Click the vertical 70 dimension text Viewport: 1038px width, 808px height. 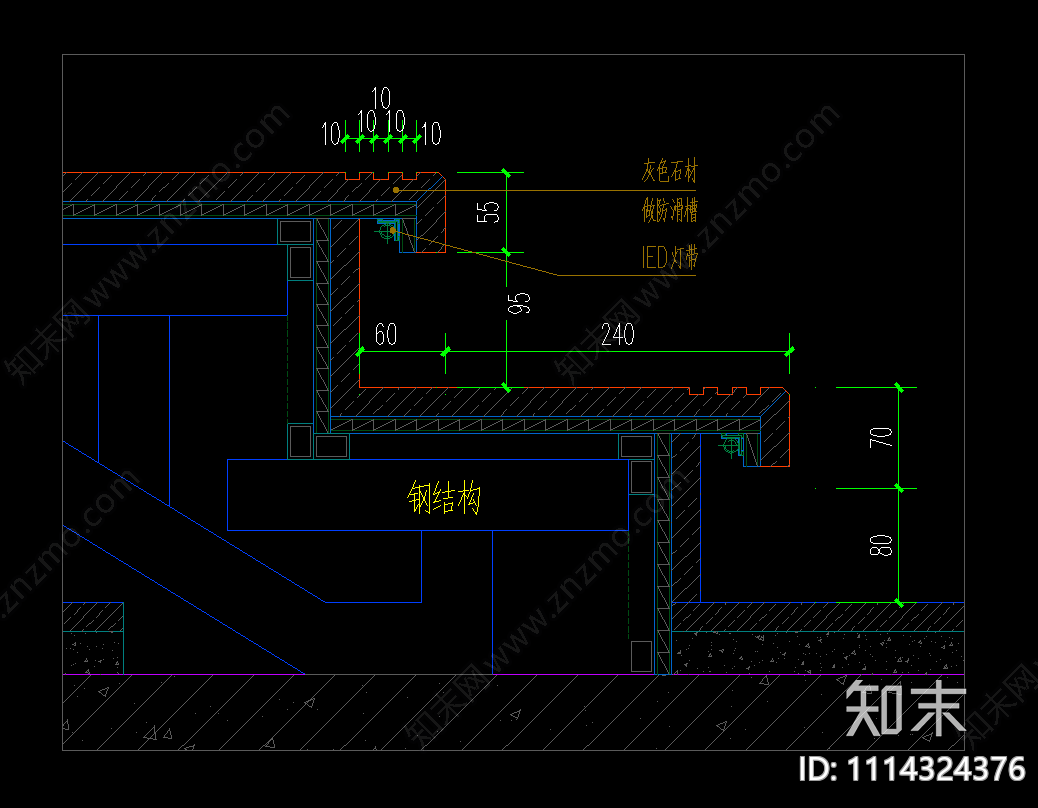point(881,437)
